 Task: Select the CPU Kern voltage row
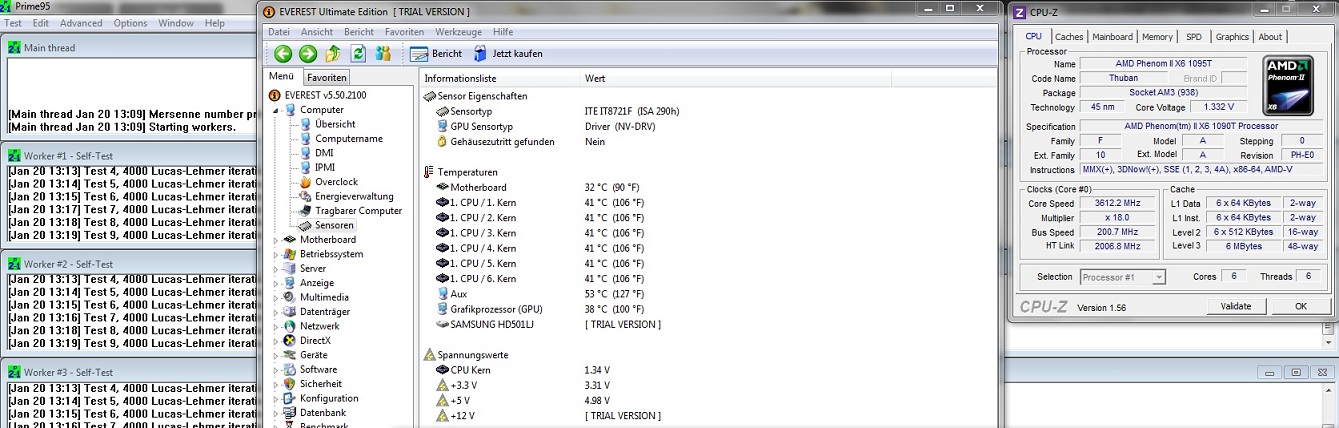708,370
